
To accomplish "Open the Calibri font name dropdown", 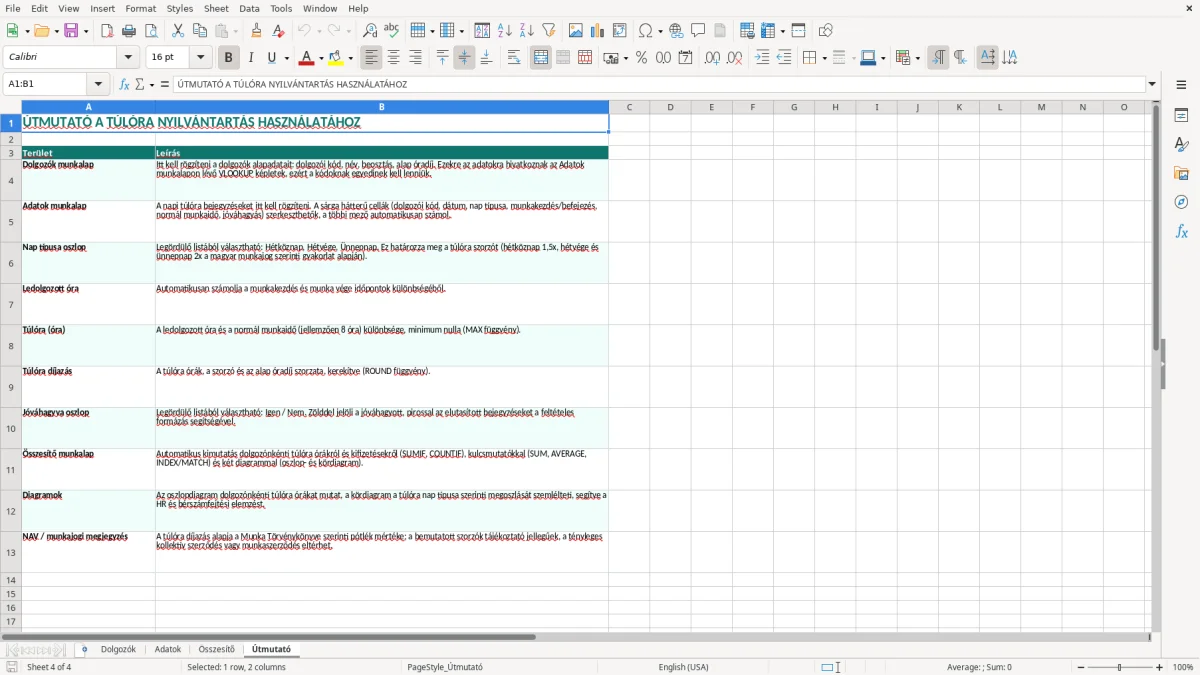I will pyautogui.click(x=128, y=58).
